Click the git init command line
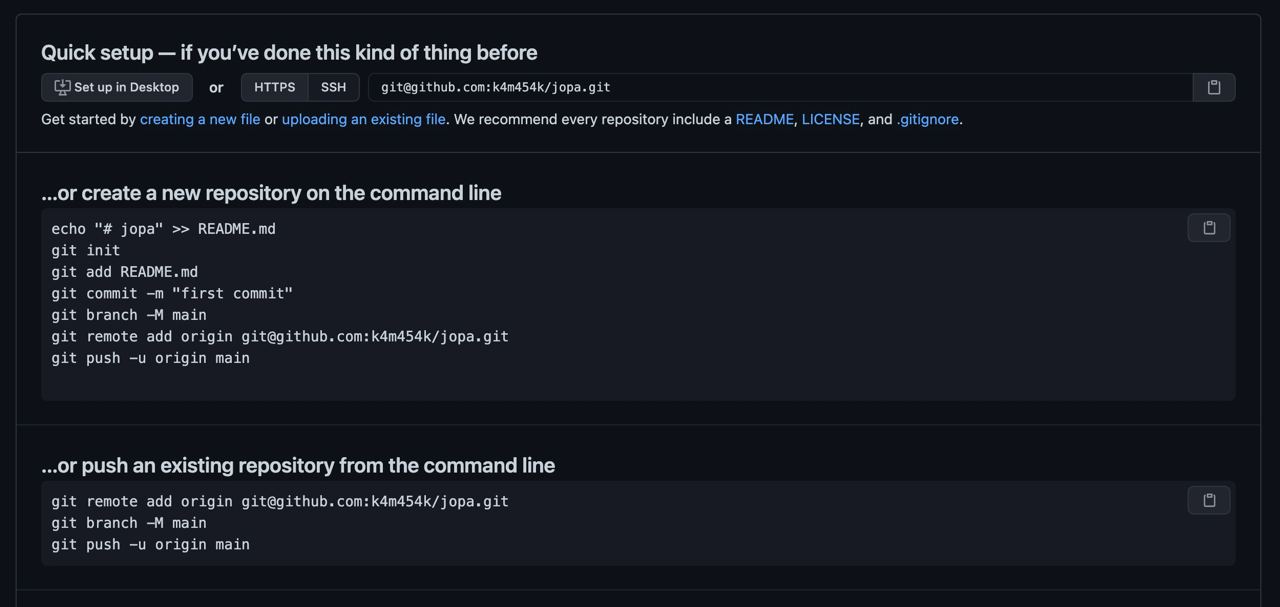The width and height of the screenshot is (1280, 607). pyautogui.click(x=86, y=250)
